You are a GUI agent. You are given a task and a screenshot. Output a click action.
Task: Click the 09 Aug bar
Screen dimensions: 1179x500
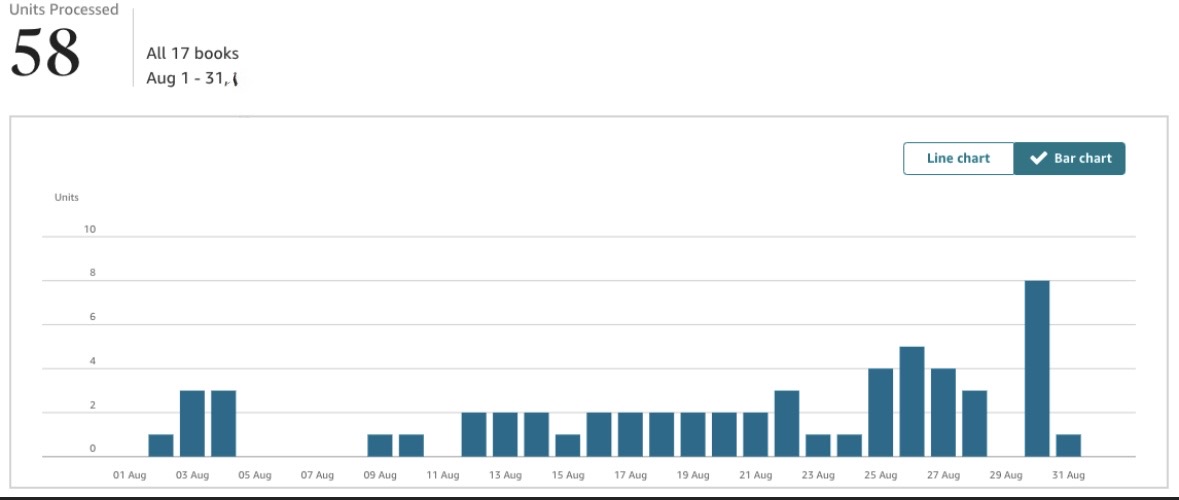coord(380,445)
